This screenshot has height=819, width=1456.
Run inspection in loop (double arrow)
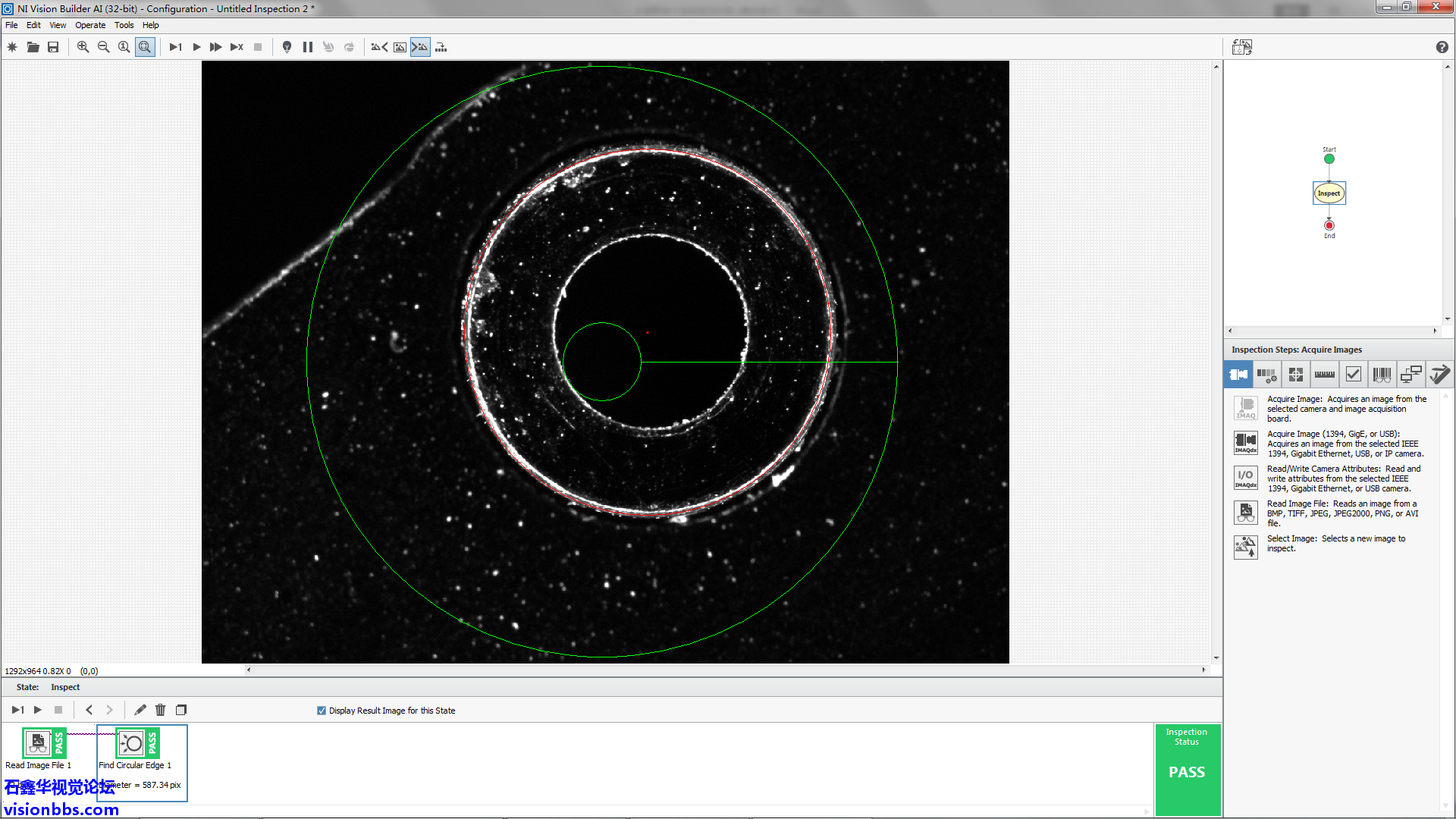[216, 47]
